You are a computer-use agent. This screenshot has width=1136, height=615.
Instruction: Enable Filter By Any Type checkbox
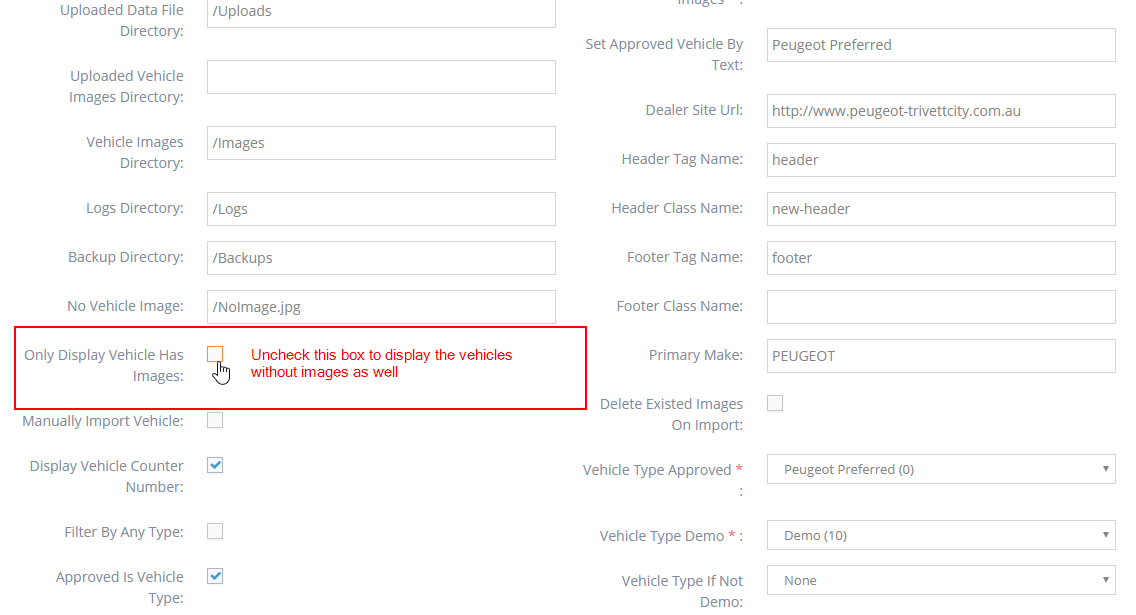[x=215, y=531]
